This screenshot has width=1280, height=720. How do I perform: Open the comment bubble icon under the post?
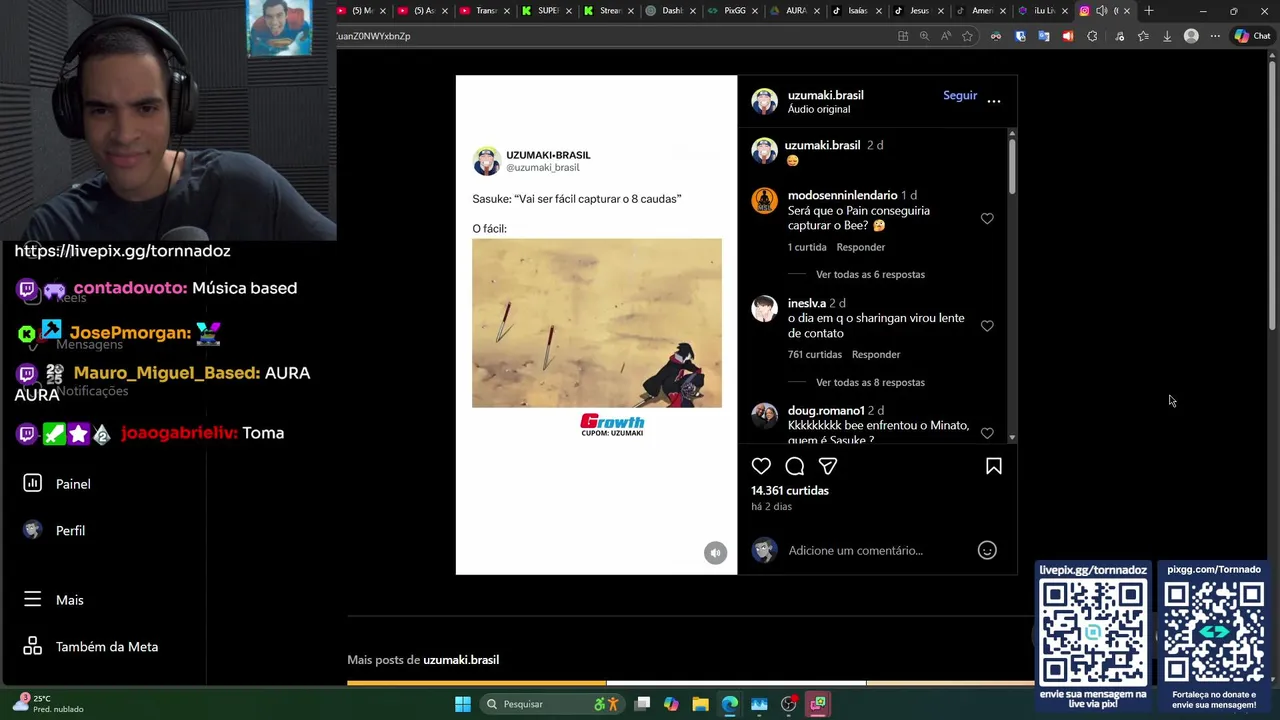click(795, 466)
